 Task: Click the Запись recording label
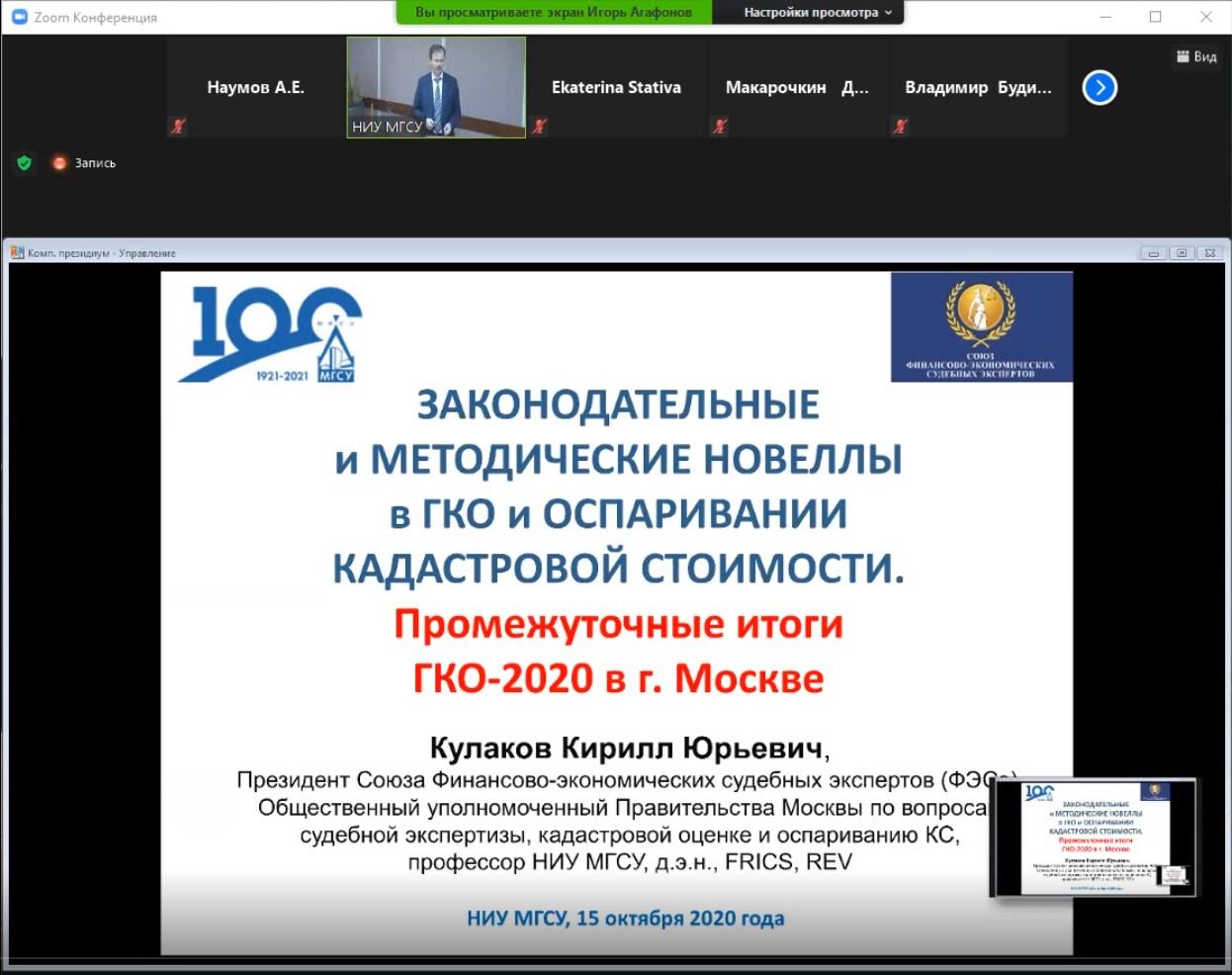pos(95,163)
